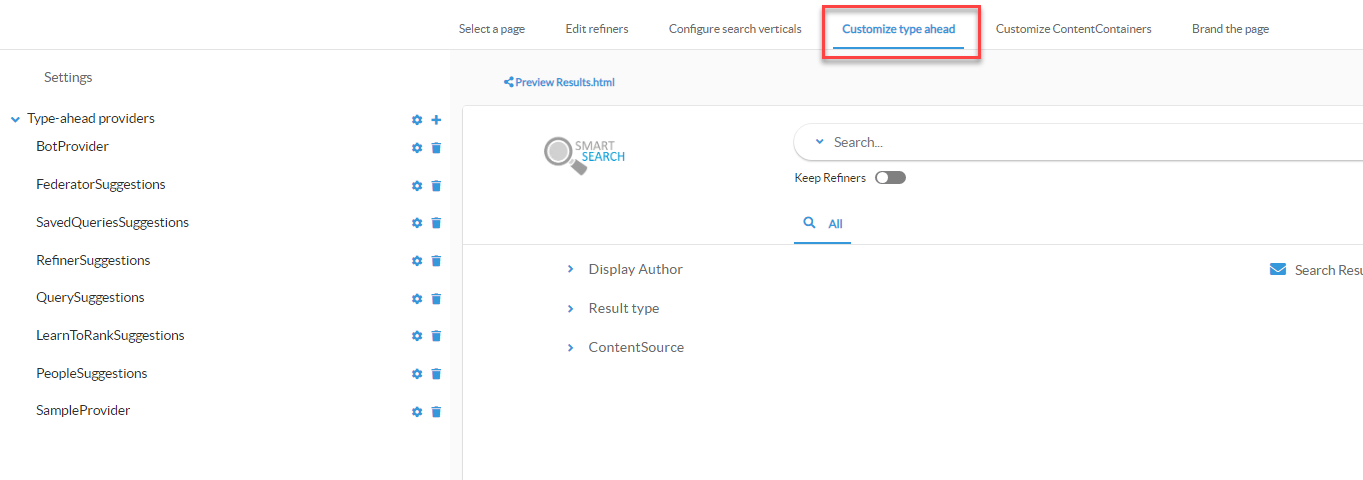Expand the Display Author refiner
Image resolution: width=1363 pixels, height=480 pixels.
571,269
